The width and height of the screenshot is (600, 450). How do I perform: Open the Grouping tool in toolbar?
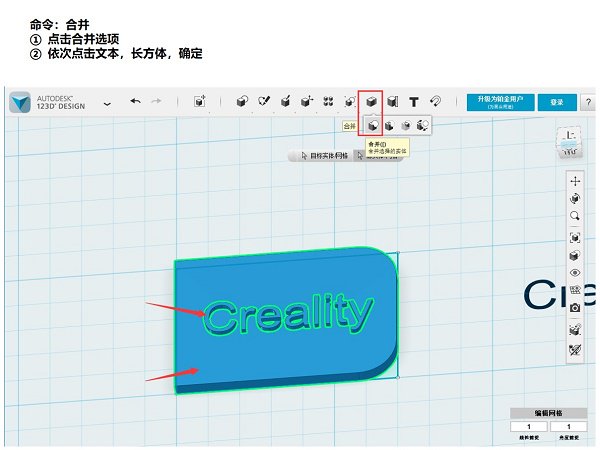click(350, 101)
